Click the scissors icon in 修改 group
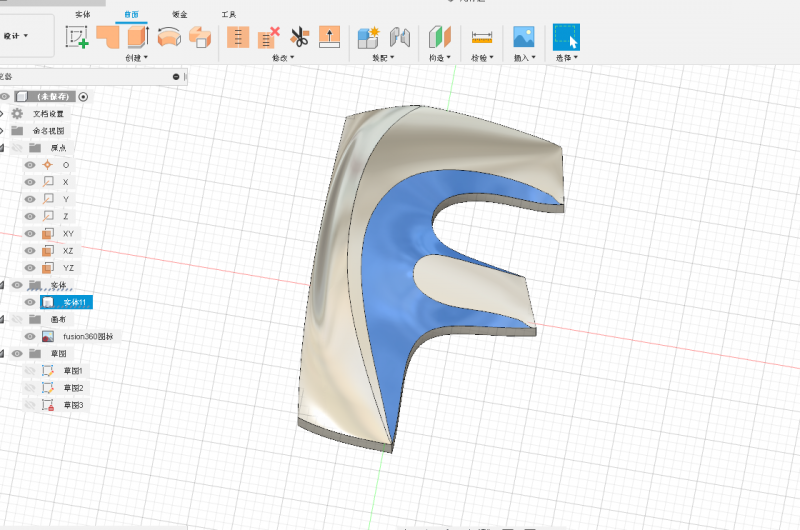Image resolution: width=800 pixels, height=530 pixels. coord(299,37)
